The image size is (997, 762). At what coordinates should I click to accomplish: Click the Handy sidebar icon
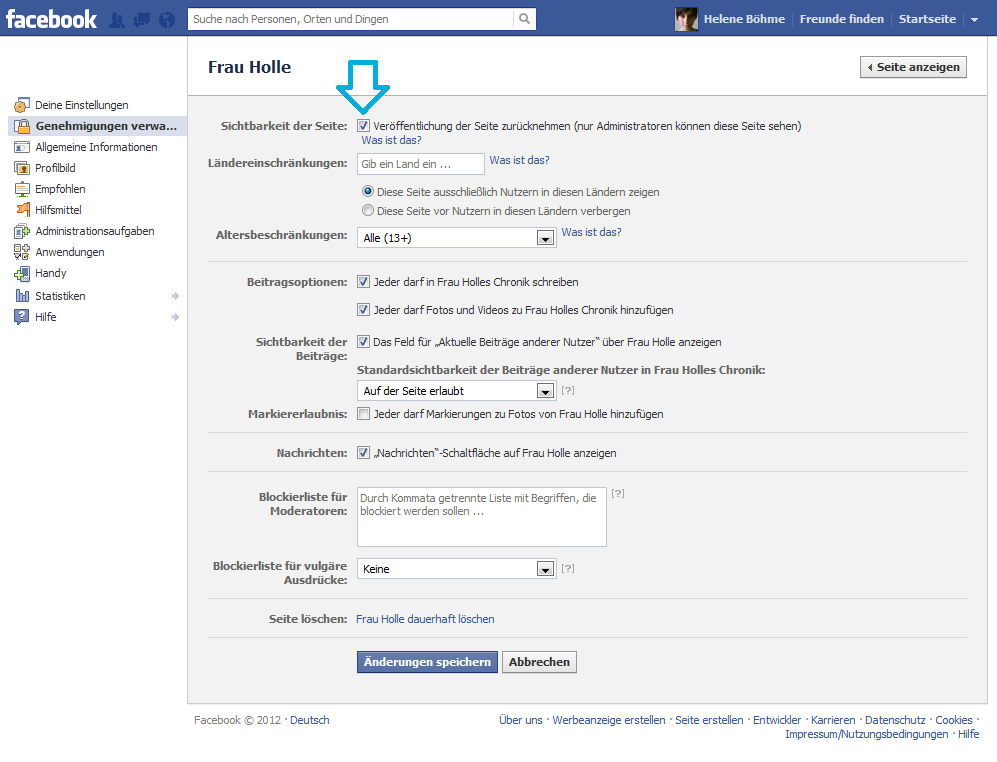point(22,274)
